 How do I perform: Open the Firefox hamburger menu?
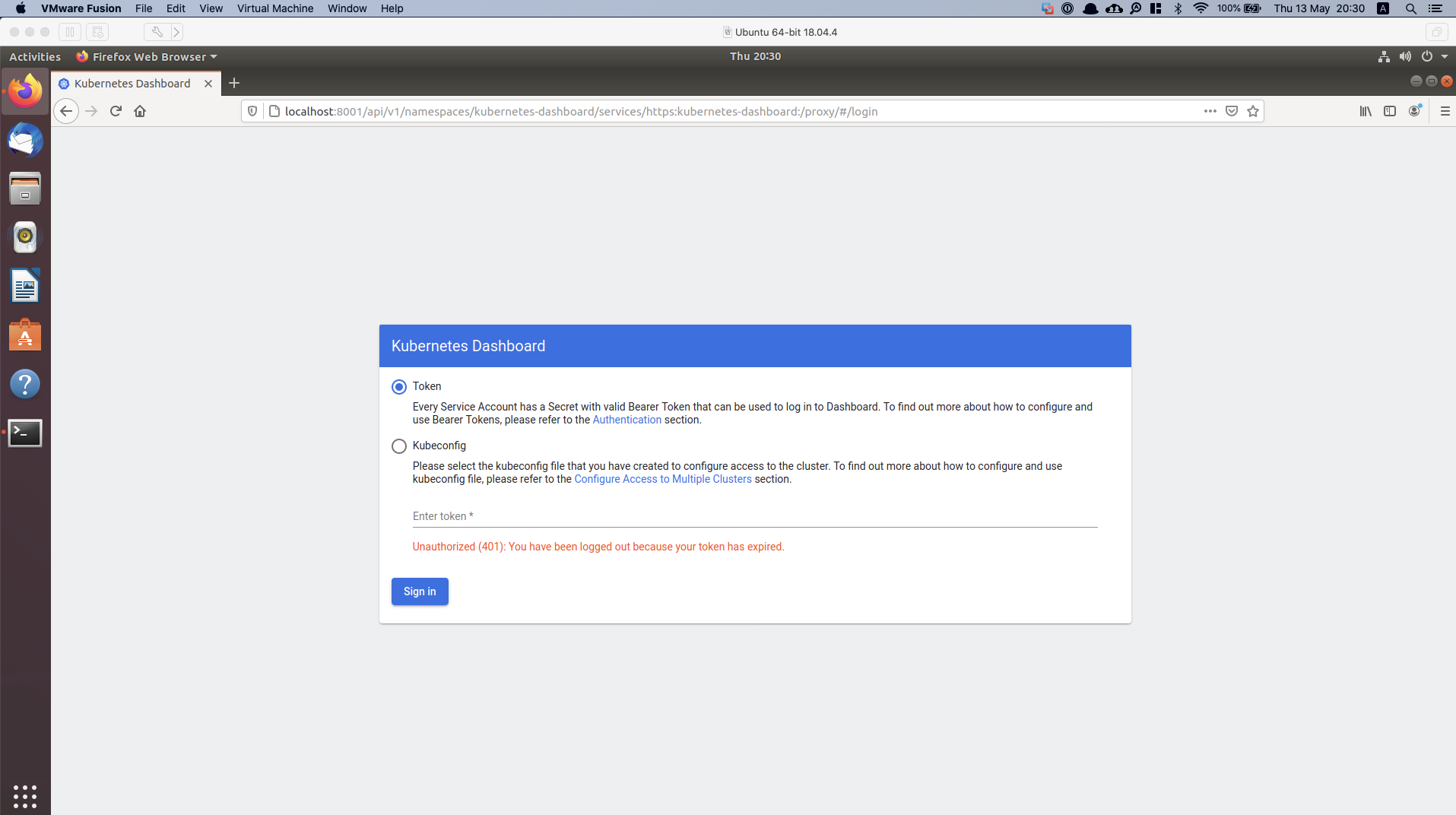1445,111
